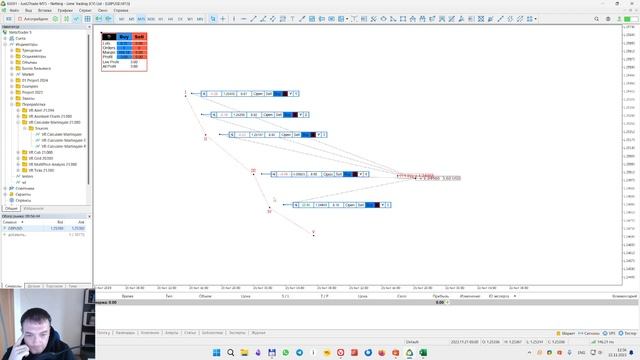Click Open button in panel row 2
The image size is (640, 360).
pos(268,115)
